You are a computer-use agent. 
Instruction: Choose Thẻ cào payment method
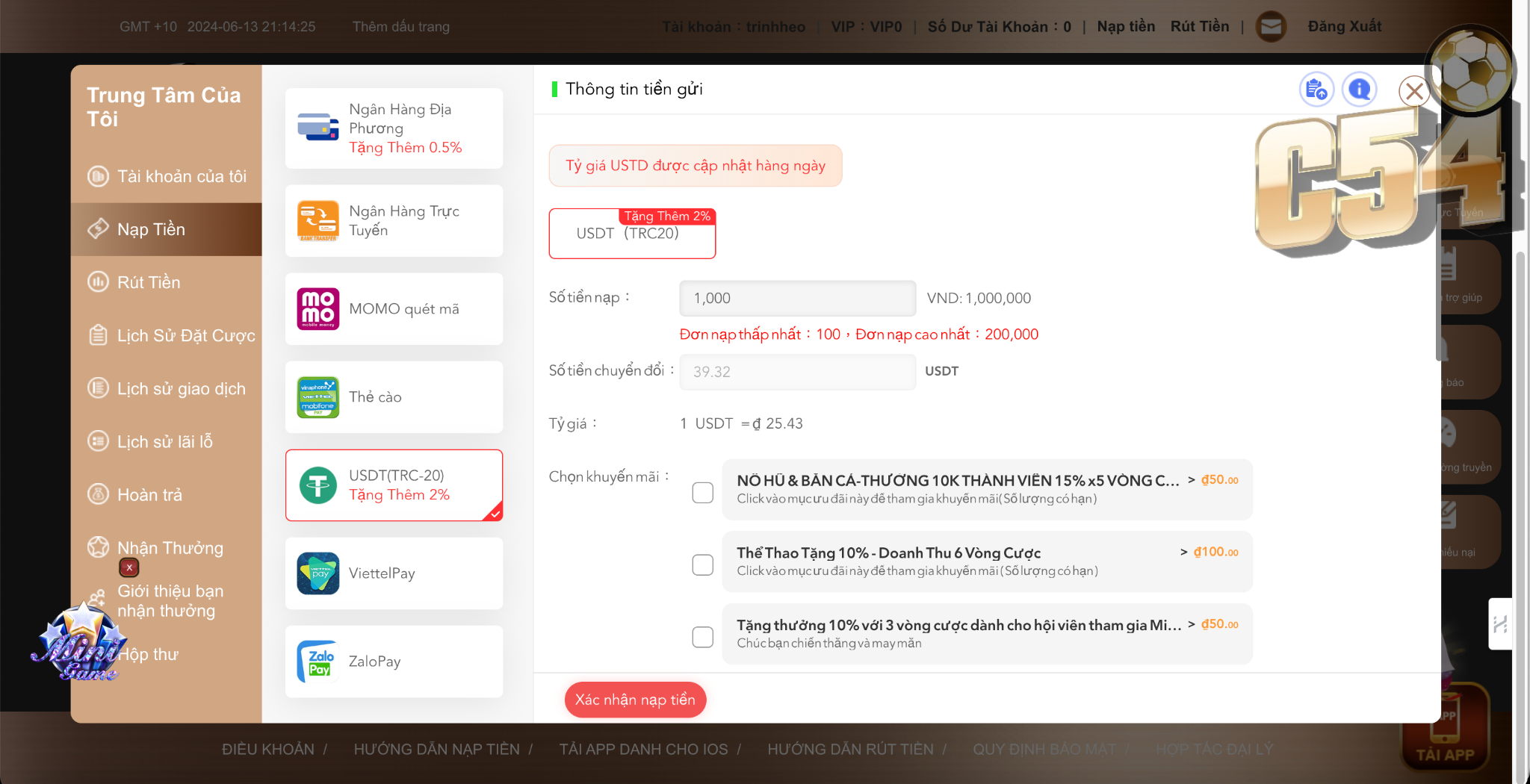point(394,397)
